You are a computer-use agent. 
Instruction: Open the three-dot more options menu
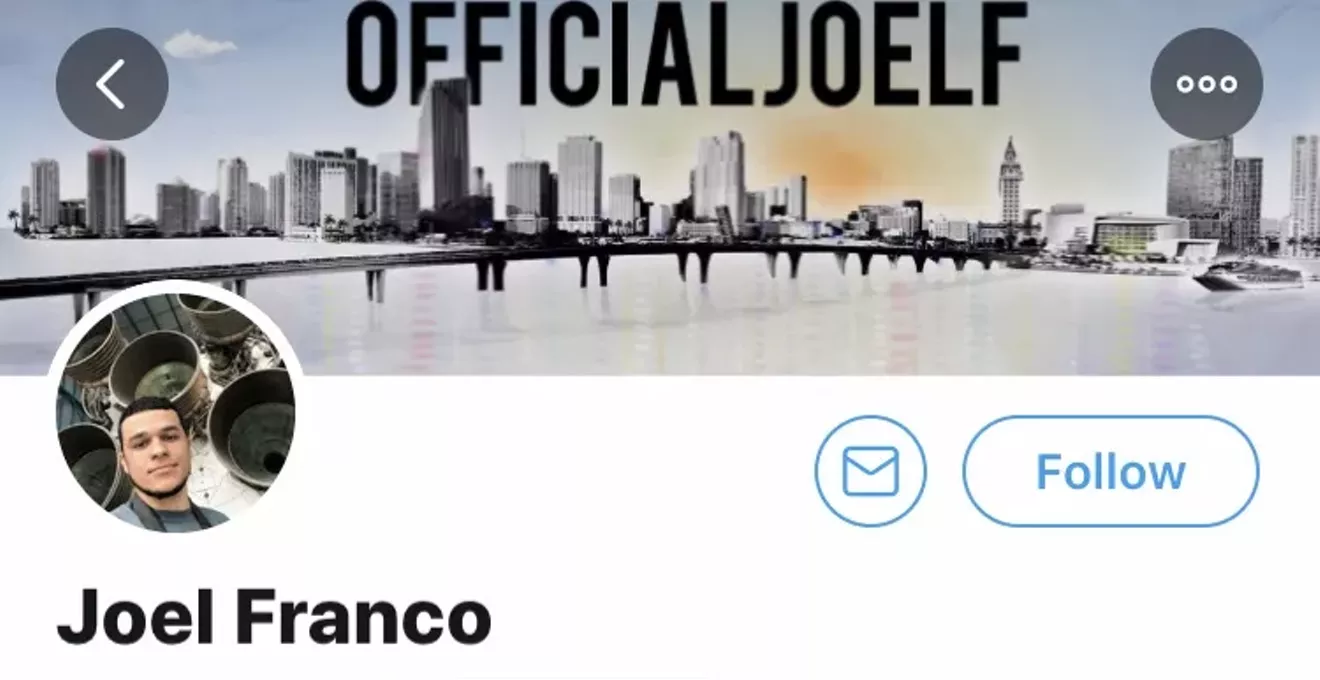(1206, 84)
